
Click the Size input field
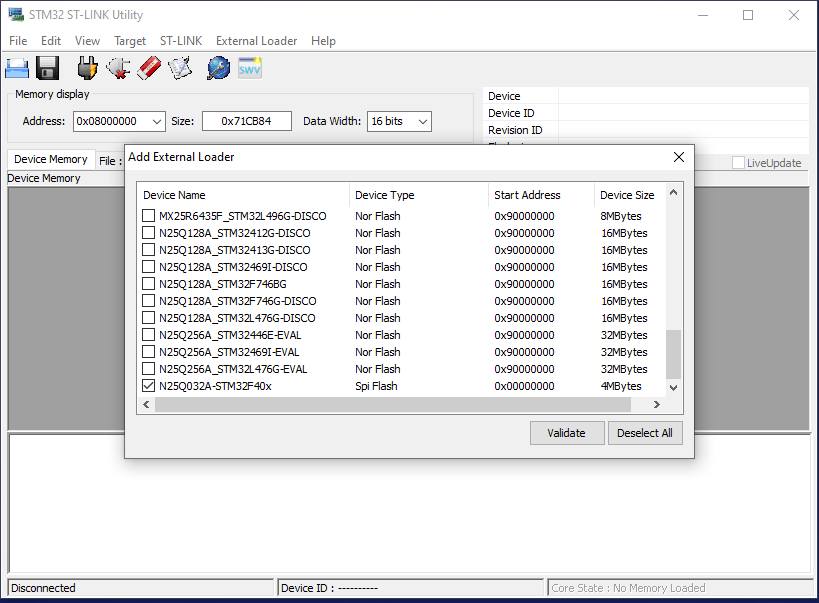click(247, 121)
